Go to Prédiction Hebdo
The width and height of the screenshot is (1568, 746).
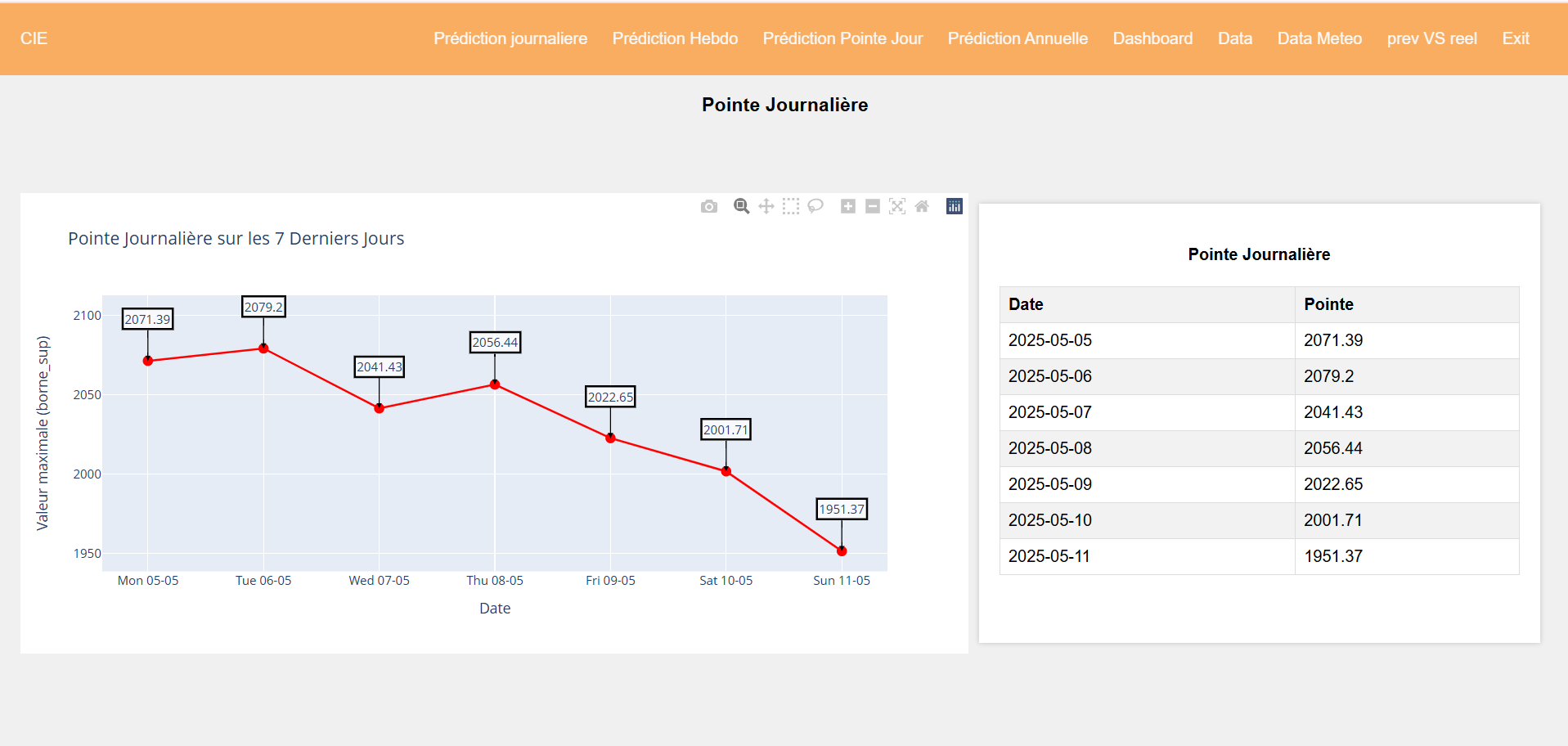pos(675,38)
